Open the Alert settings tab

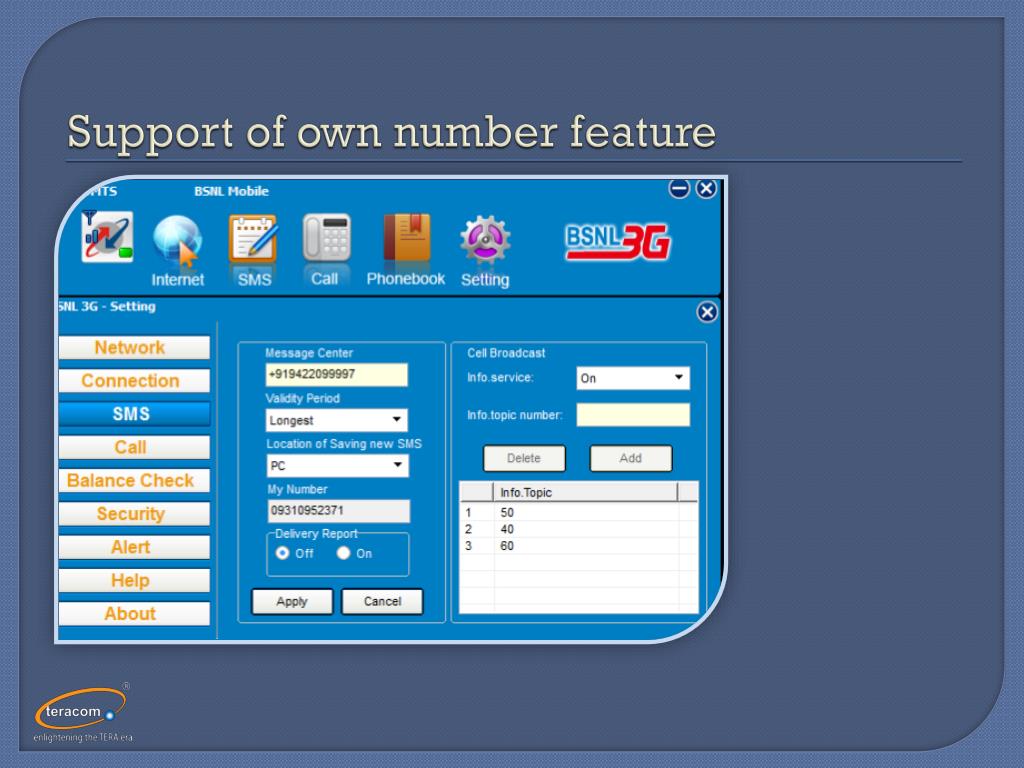click(x=134, y=547)
